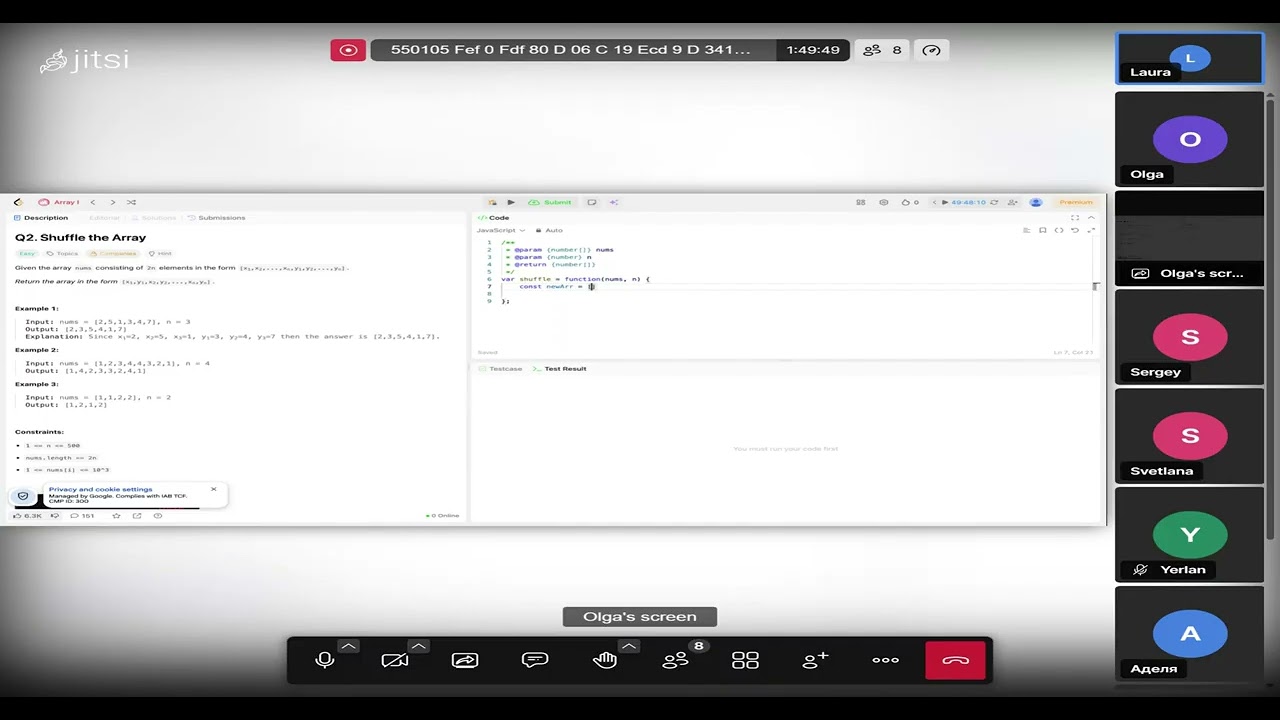Close the privacy and cookie settings popup

213,489
